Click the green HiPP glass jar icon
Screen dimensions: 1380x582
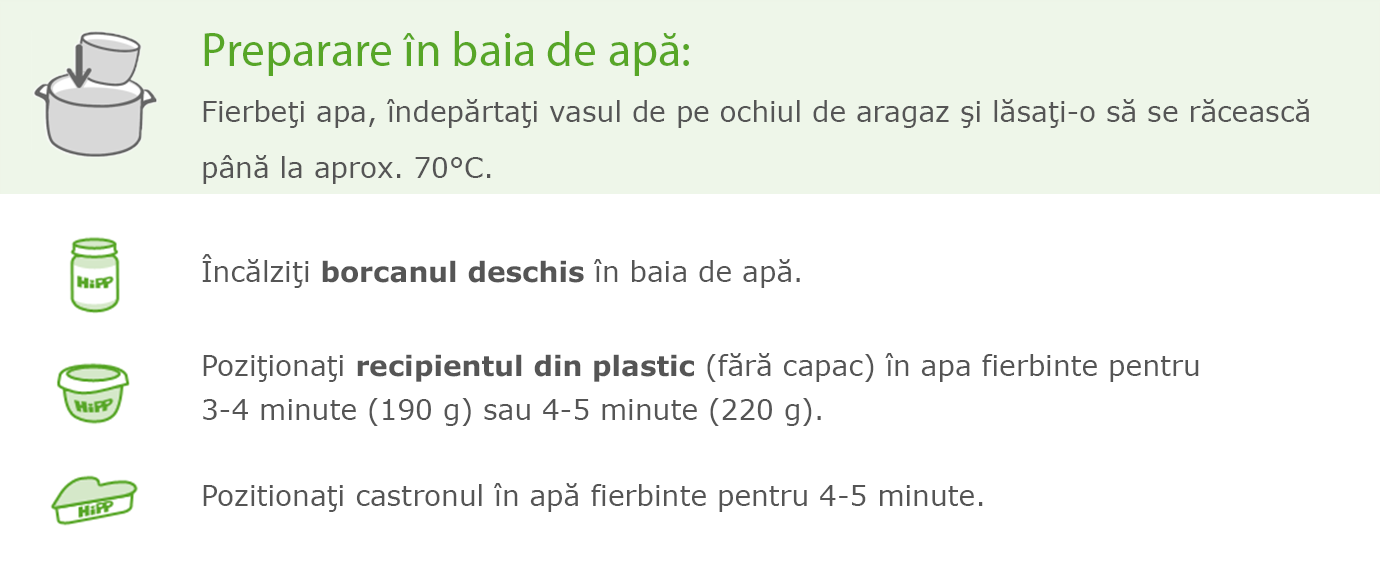[x=94, y=274]
